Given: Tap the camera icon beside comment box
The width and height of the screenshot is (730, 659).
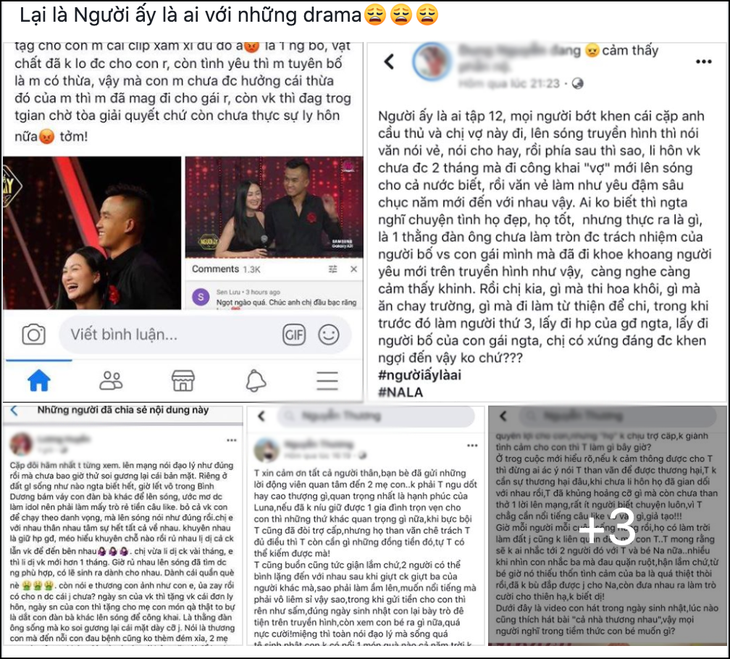Looking at the screenshot, I should 34,335.
